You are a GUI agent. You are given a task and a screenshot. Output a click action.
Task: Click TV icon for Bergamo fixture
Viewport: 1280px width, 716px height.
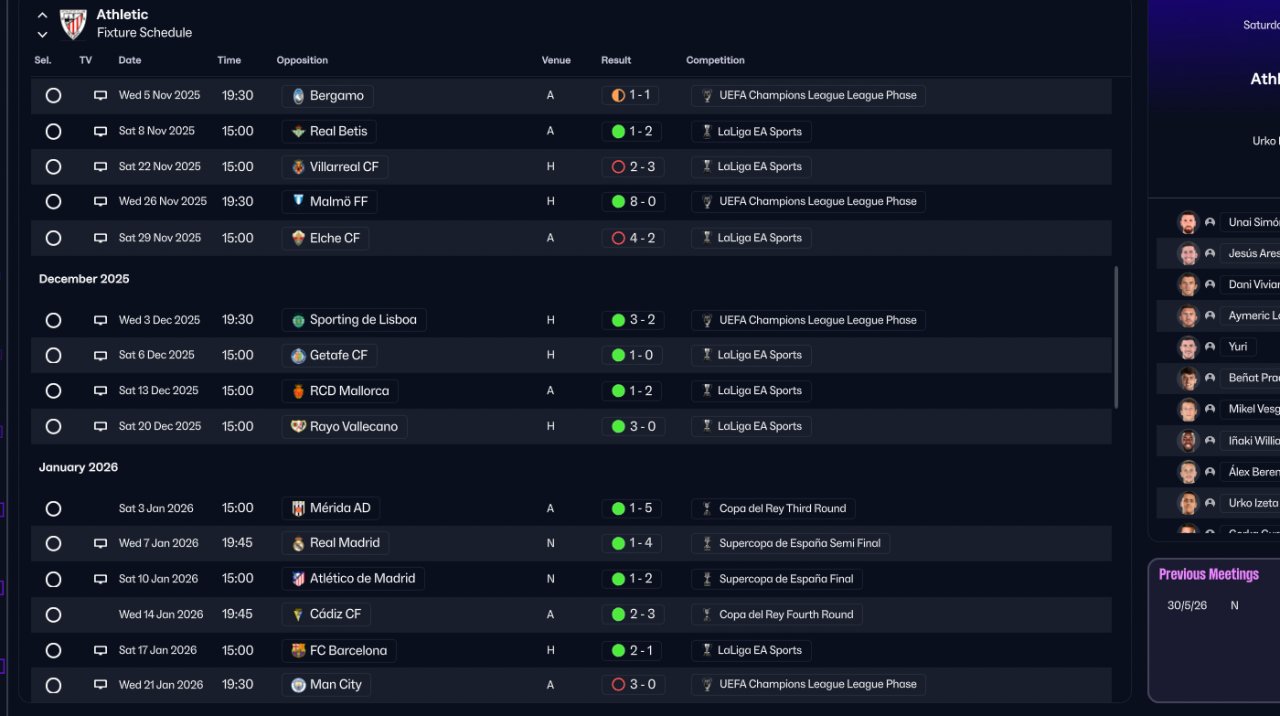100,96
